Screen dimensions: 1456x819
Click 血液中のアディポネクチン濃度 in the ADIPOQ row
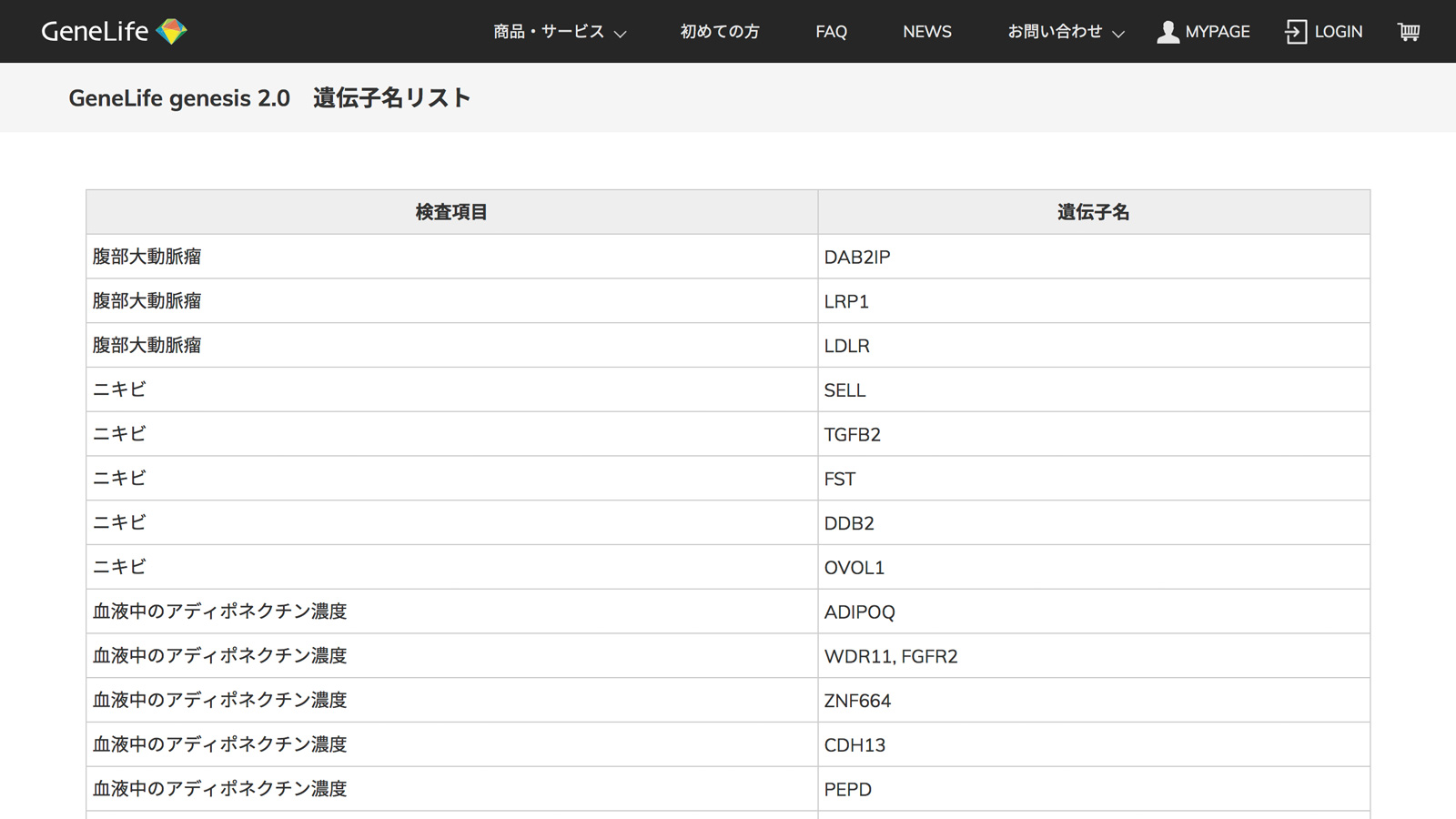coord(219,612)
